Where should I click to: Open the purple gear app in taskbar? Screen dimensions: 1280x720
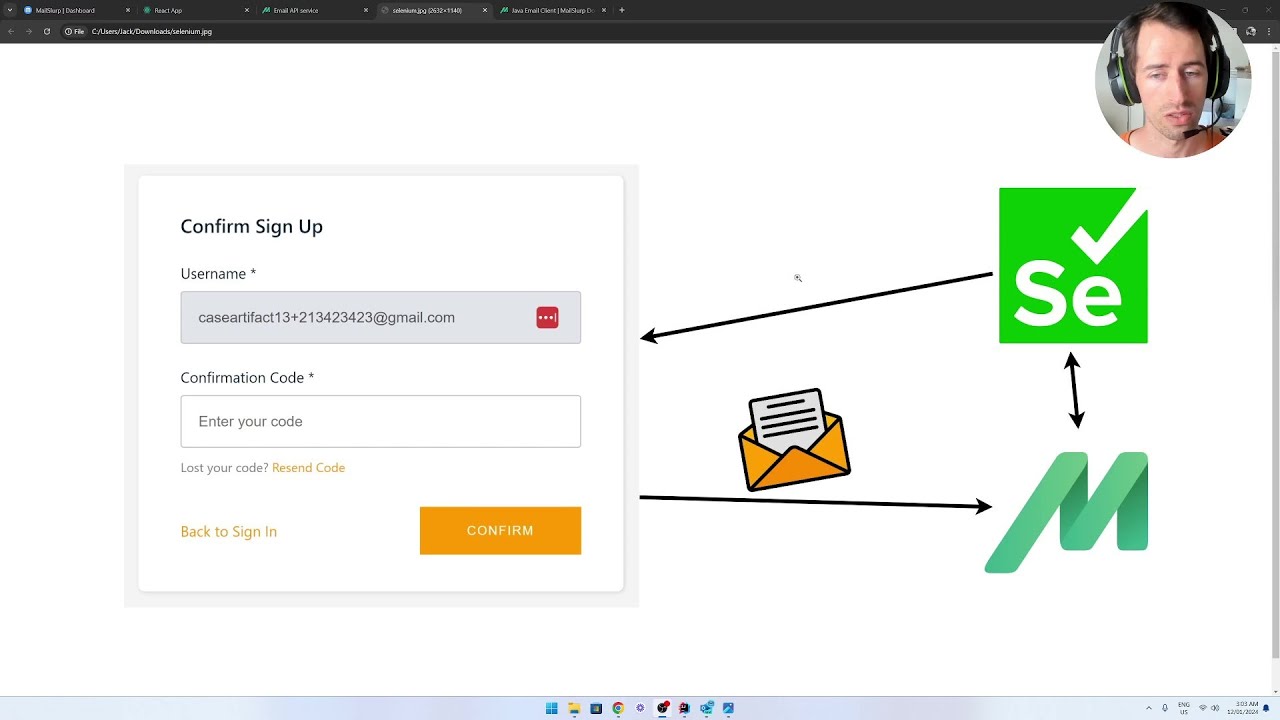click(640, 708)
